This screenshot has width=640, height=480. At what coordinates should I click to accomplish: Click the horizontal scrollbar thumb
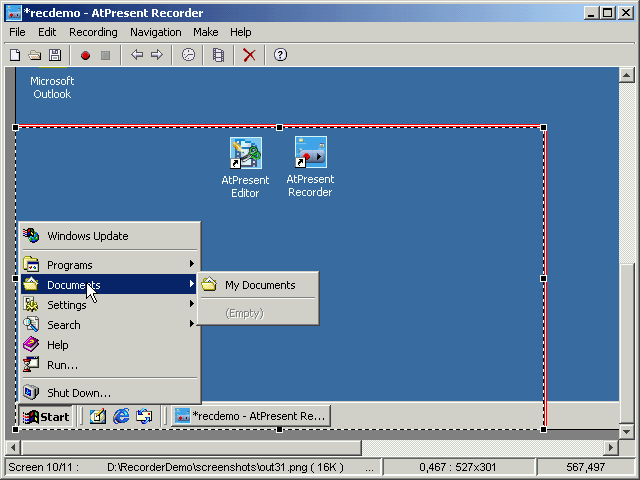coord(191,447)
